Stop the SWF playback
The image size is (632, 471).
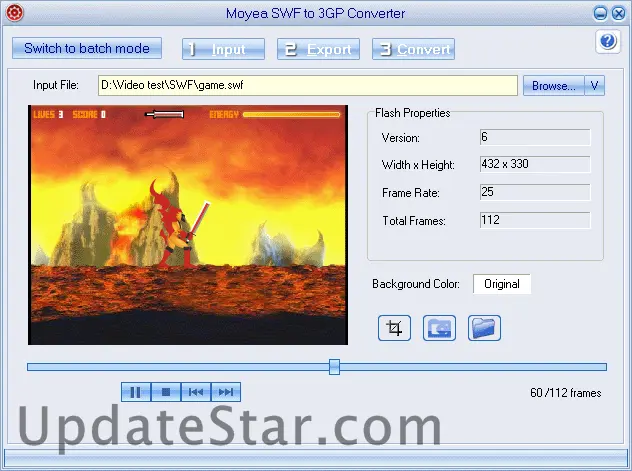(x=166, y=392)
